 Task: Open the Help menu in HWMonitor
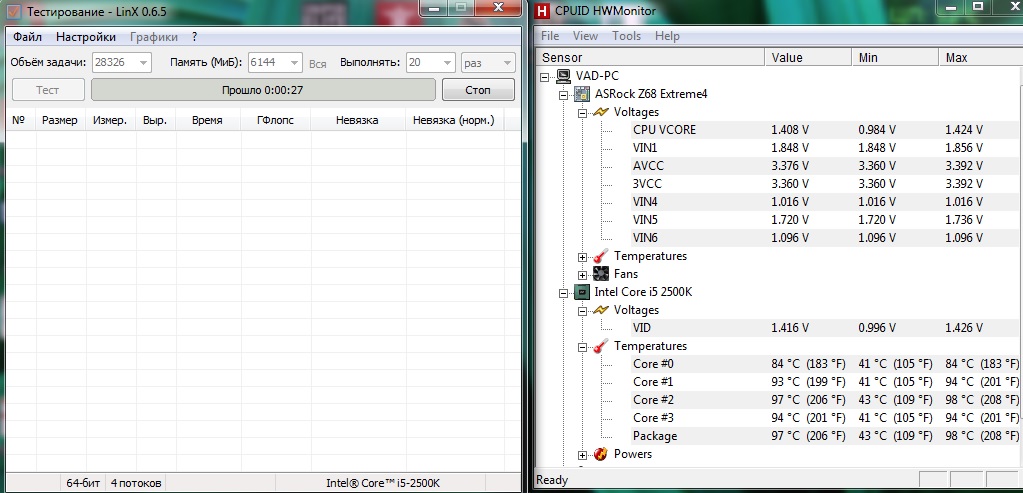point(667,36)
